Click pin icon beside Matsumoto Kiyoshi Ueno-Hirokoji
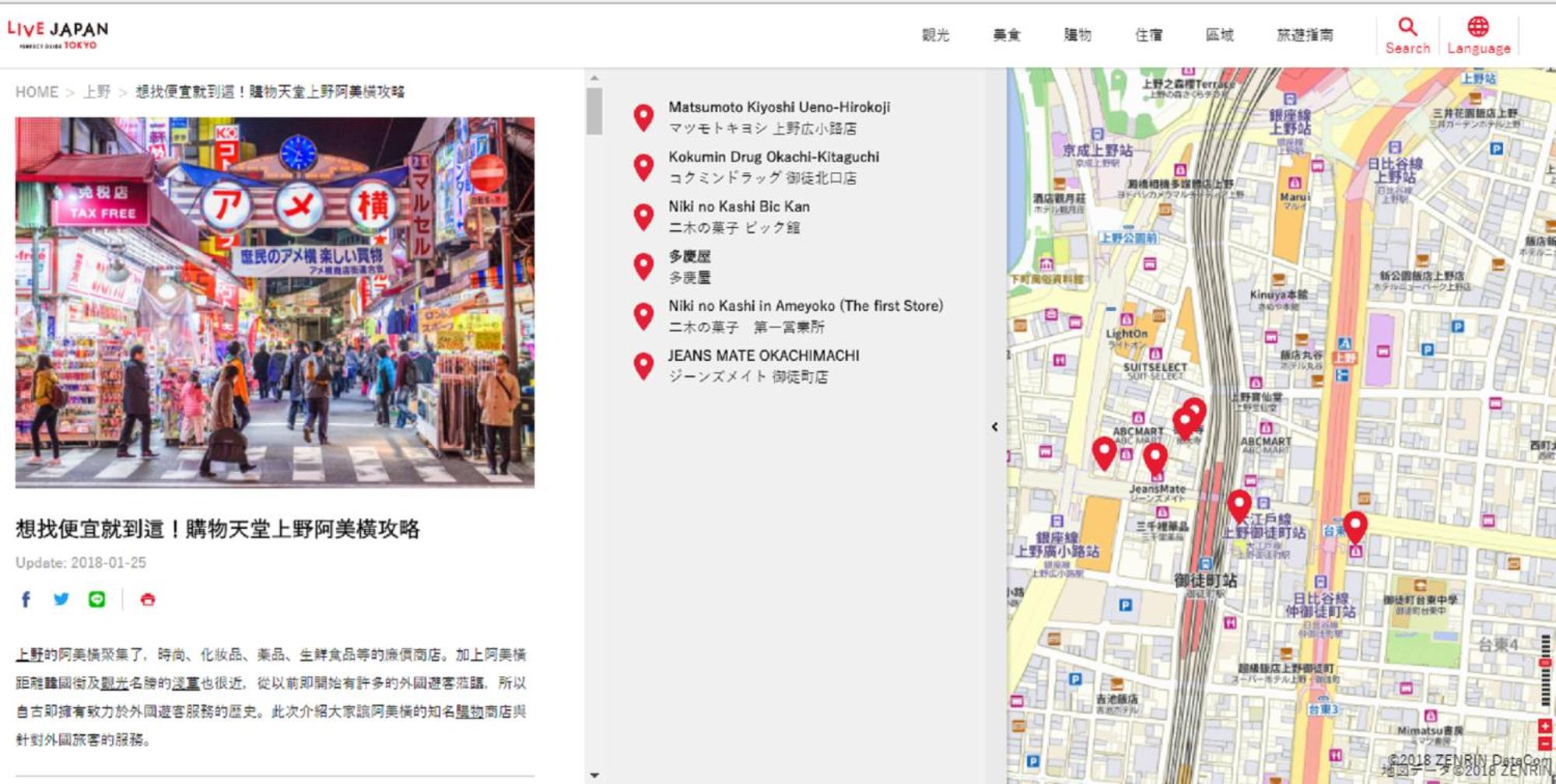The width and height of the screenshot is (1556, 784). click(x=643, y=117)
